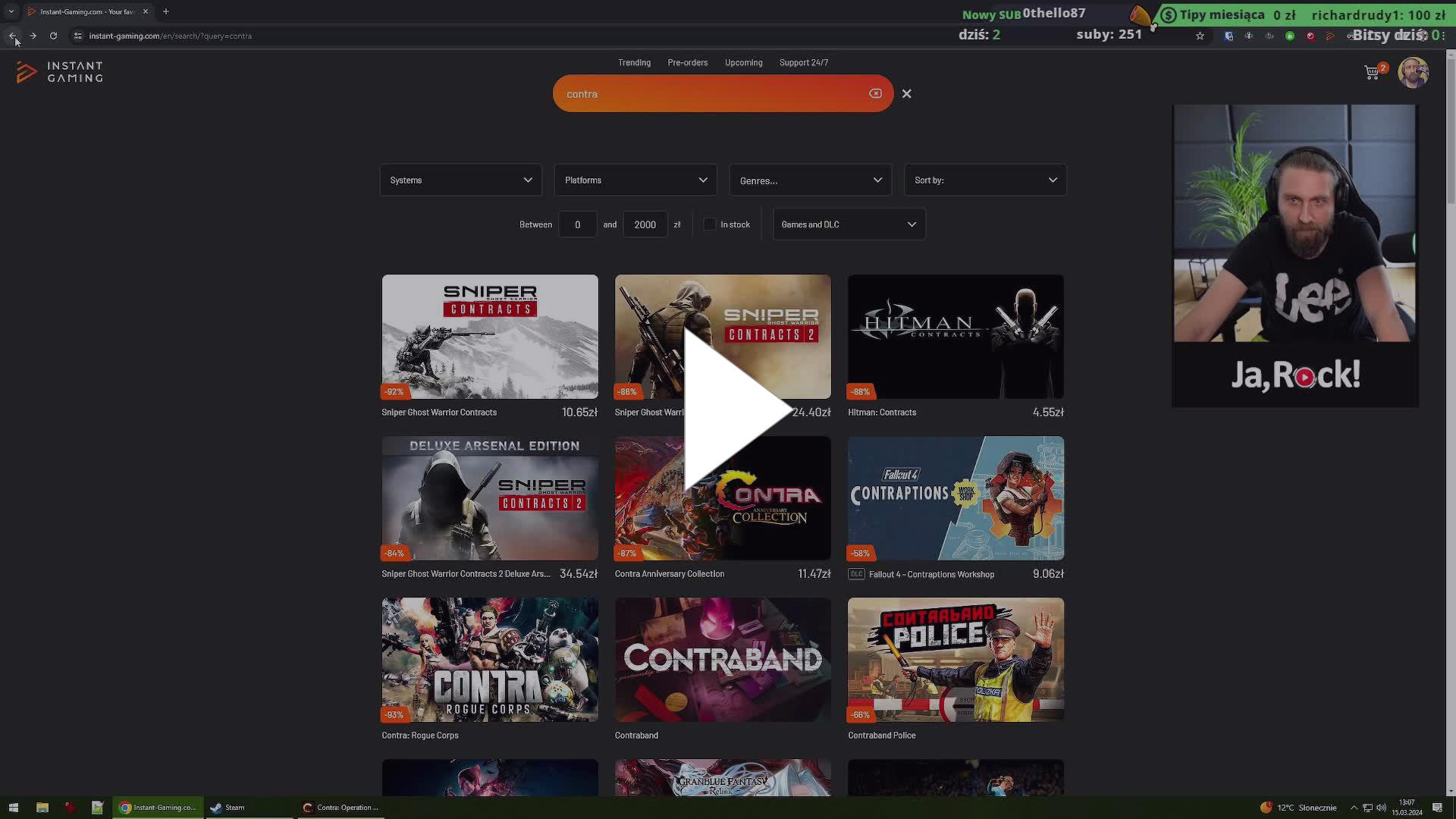1456x819 pixels.
Task: Expand the Sort by dropdown
Action: tap(984, 180)
